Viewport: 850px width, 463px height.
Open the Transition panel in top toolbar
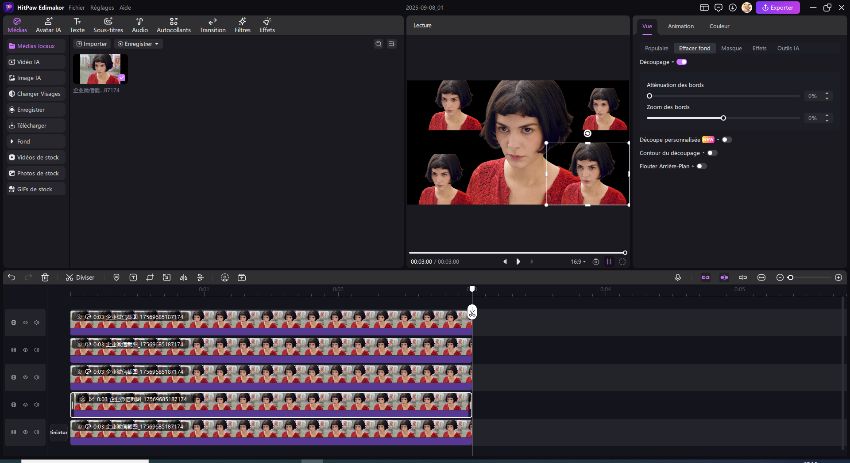pos(213,24)
